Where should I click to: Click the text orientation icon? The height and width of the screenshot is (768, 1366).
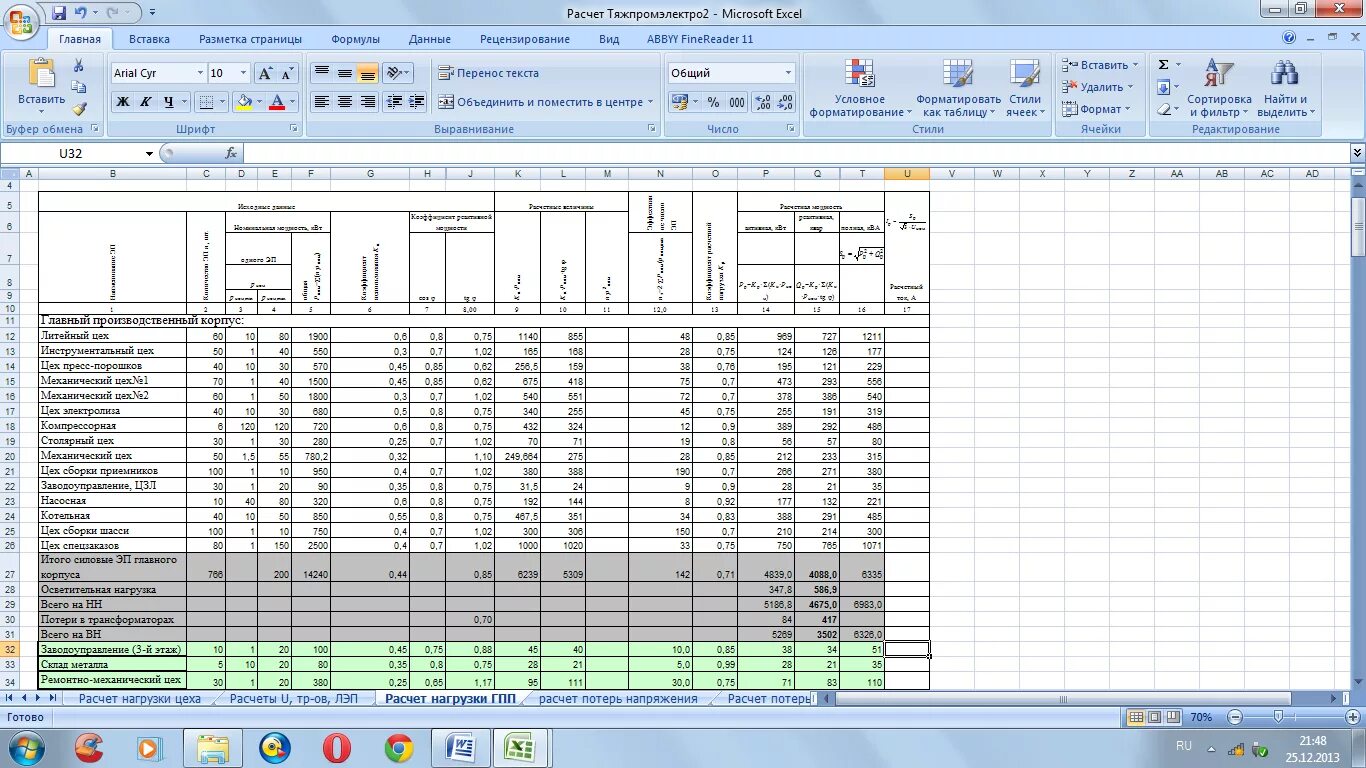pos(394,73)
